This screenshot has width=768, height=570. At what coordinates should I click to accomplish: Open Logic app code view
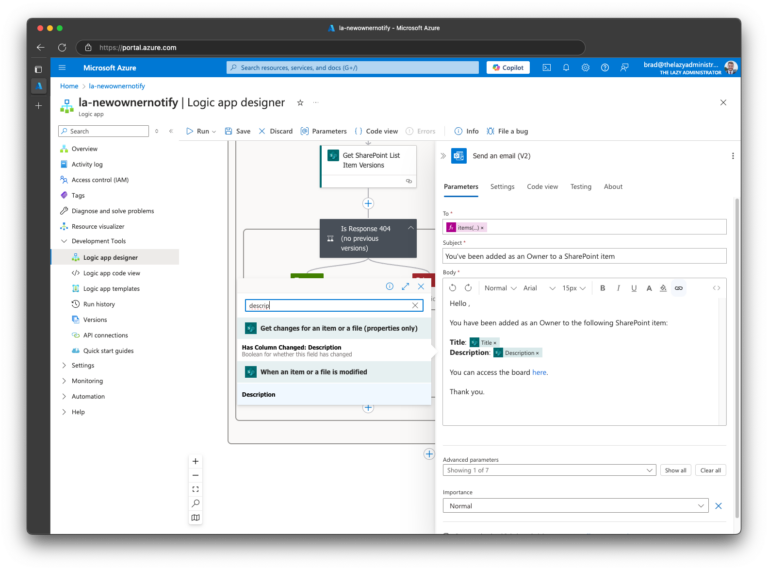pos(111,273)
